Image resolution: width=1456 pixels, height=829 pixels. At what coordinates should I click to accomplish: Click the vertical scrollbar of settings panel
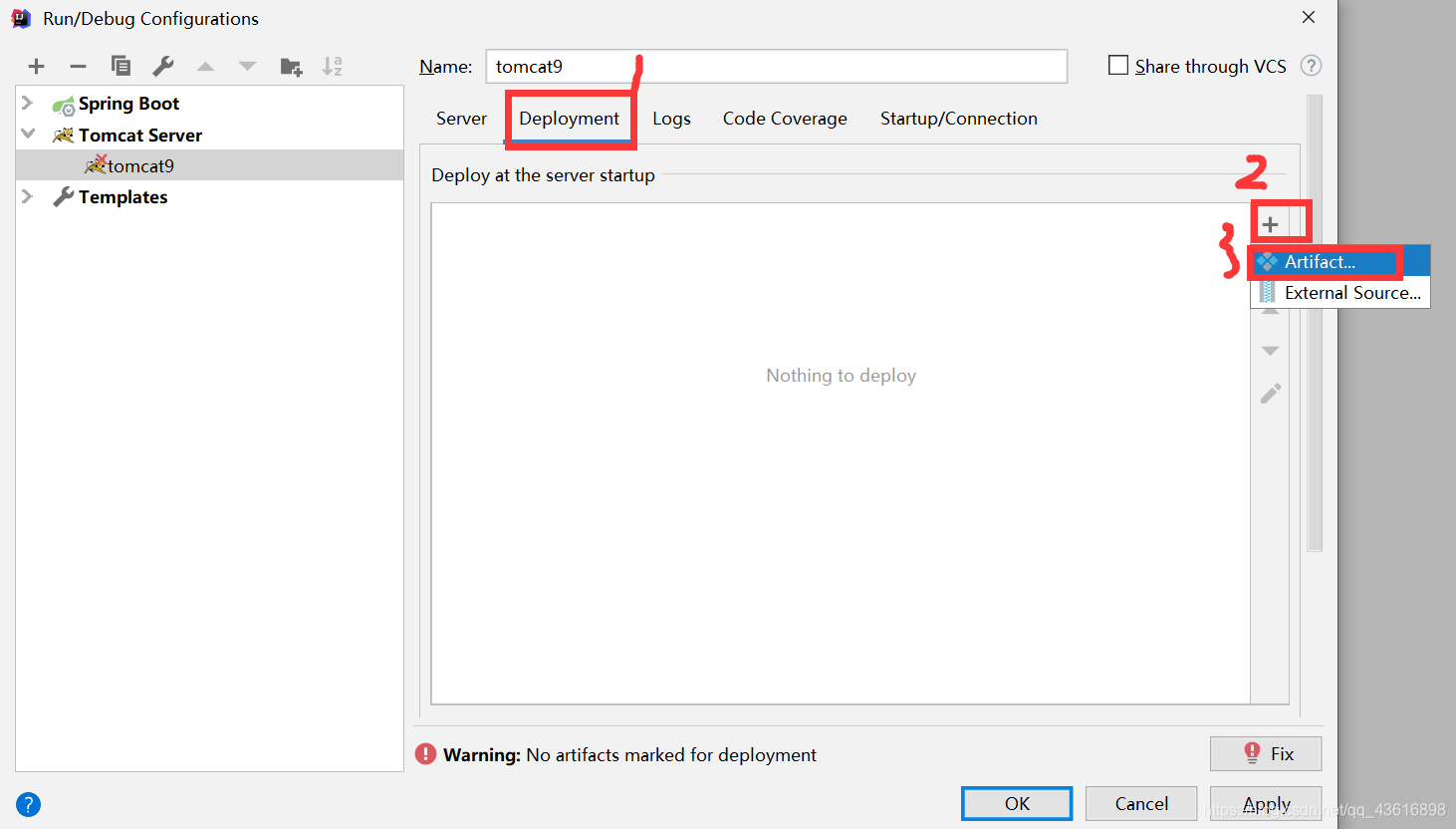pos(1315,324)
